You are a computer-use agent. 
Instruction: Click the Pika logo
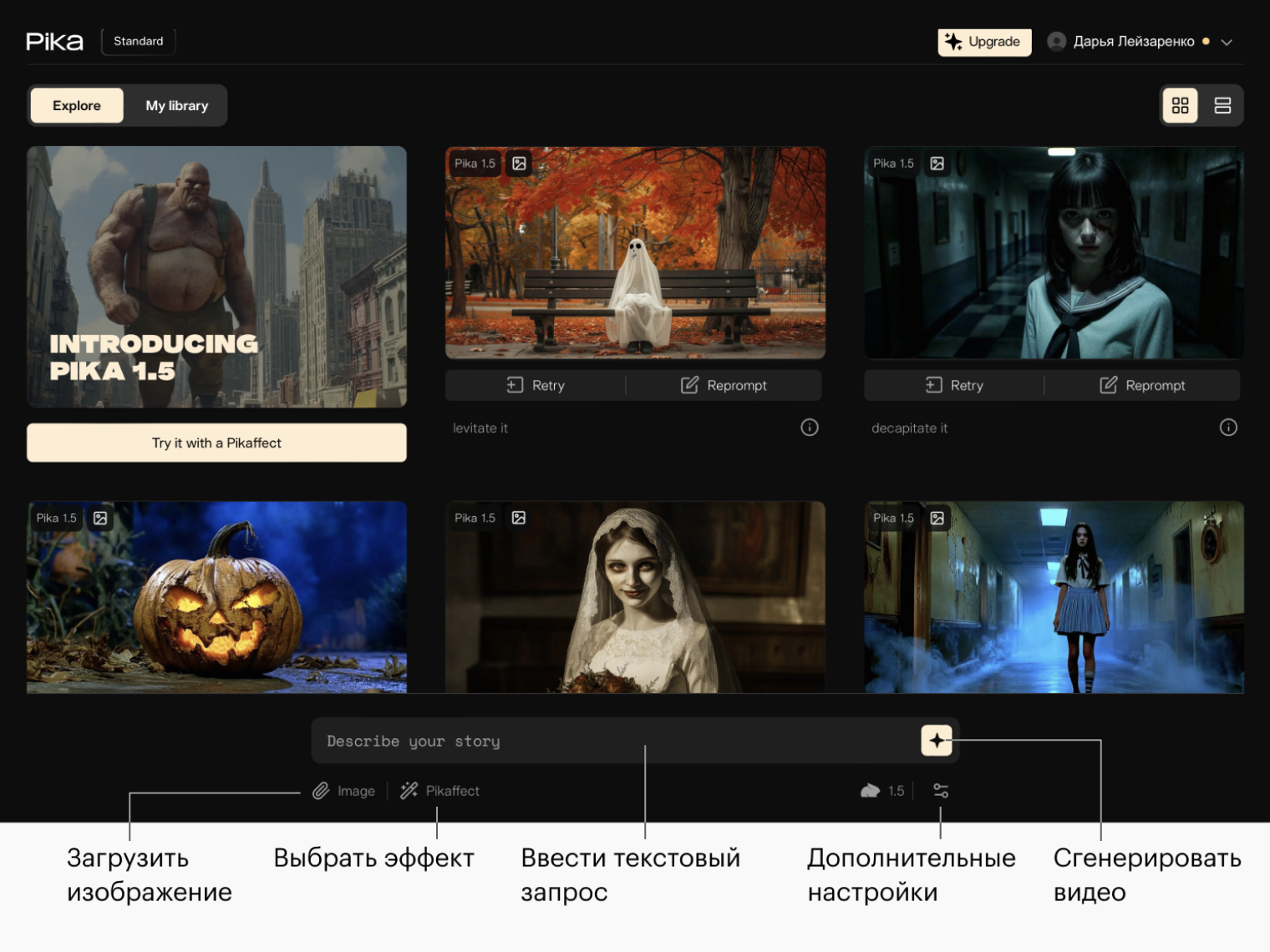(54, 42)
